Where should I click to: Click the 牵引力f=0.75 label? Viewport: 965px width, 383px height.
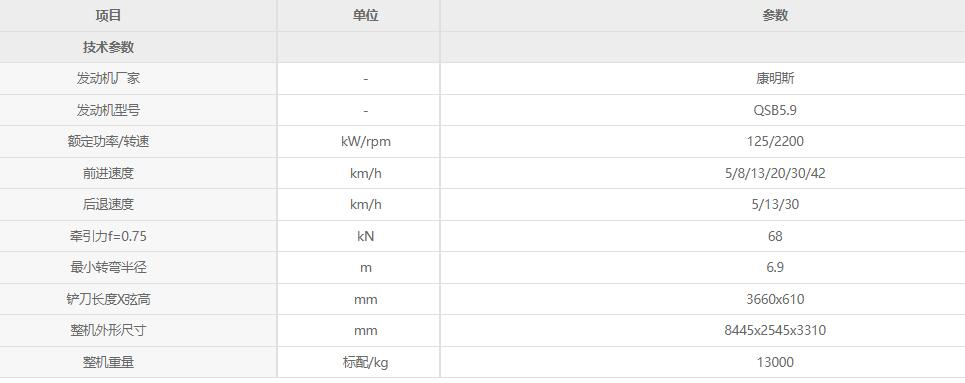(108, 236)
